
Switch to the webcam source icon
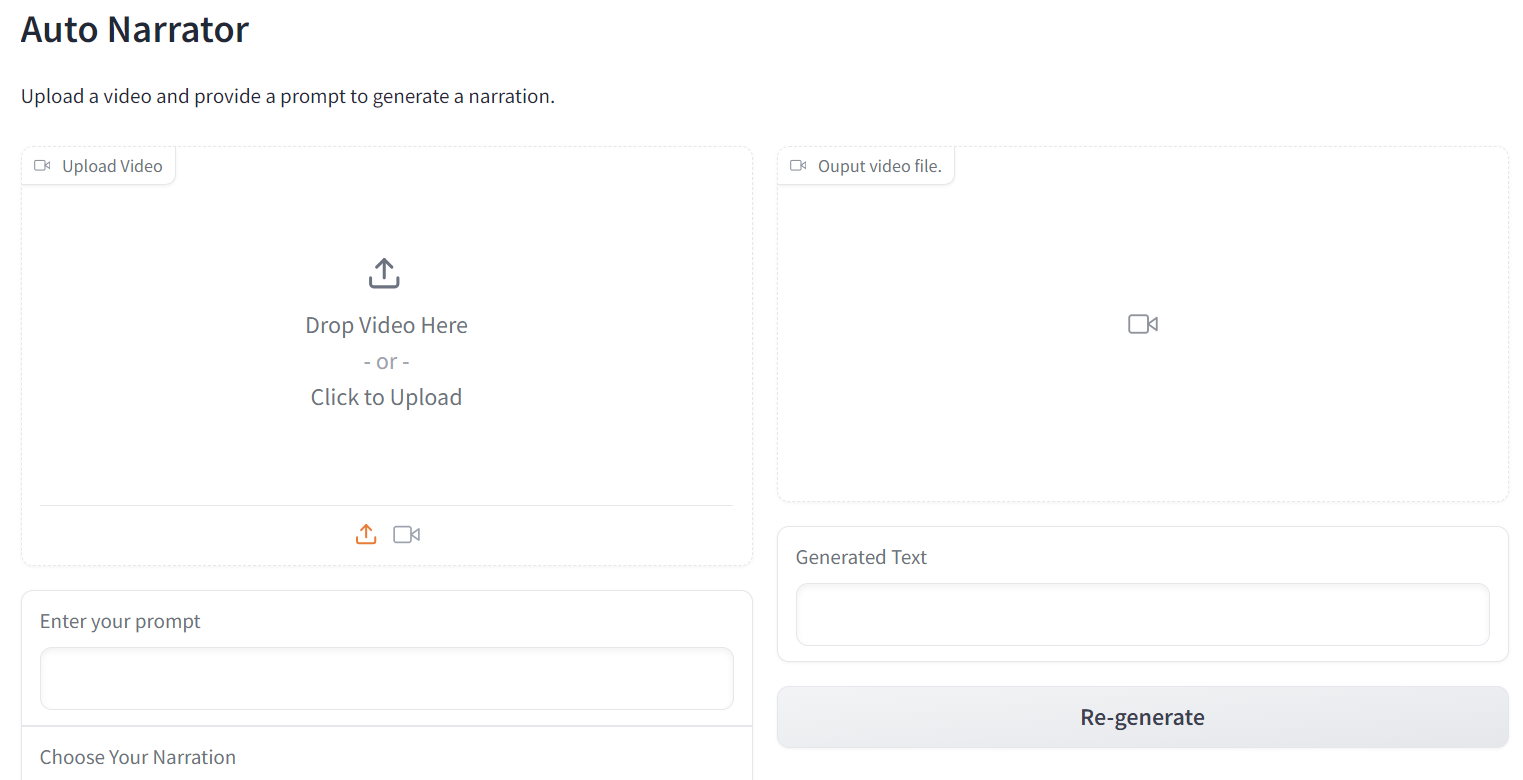coord(406,535)
